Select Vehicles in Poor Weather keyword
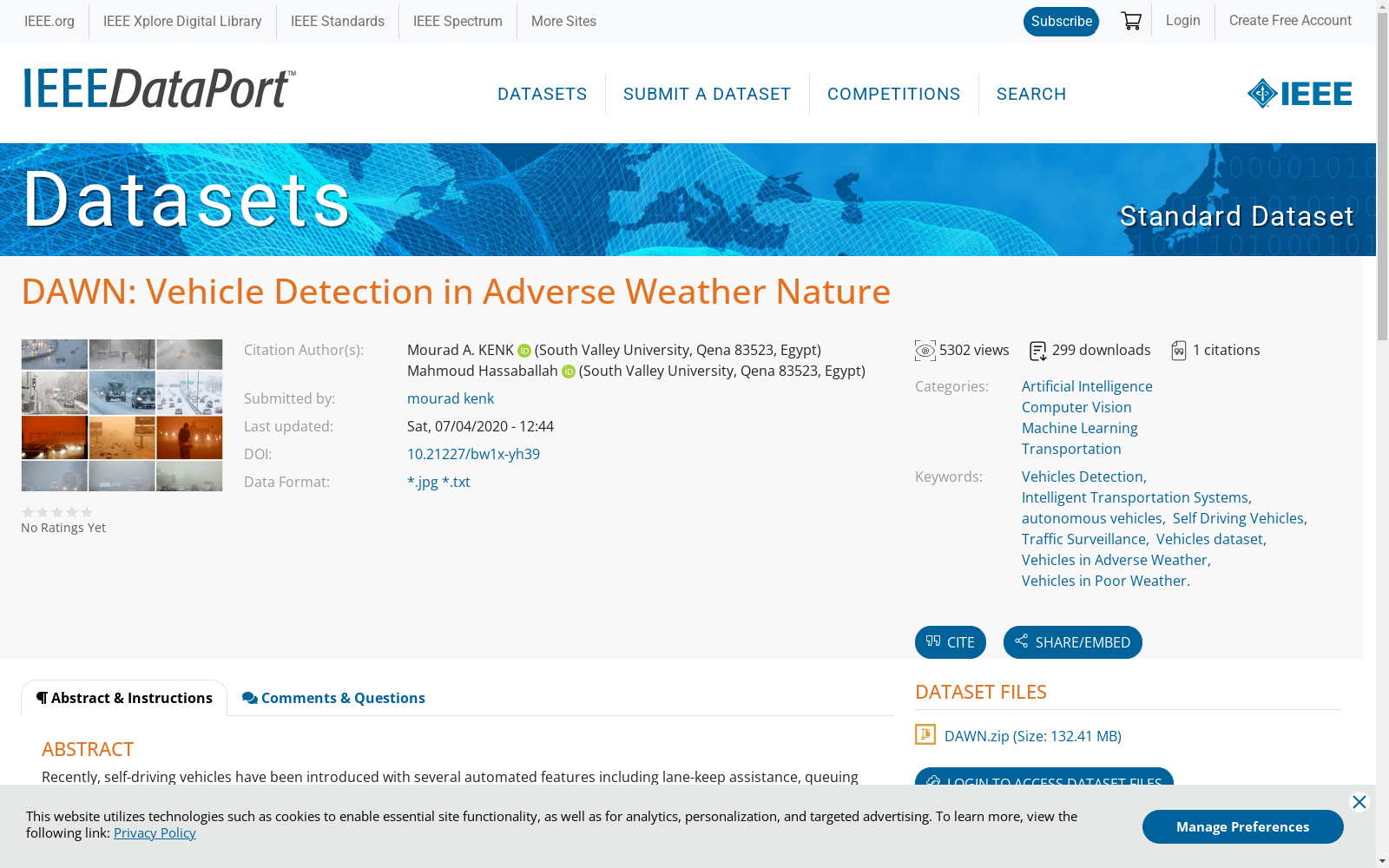The height and width of the screenshot is (868, 1389). [1104, 581]
